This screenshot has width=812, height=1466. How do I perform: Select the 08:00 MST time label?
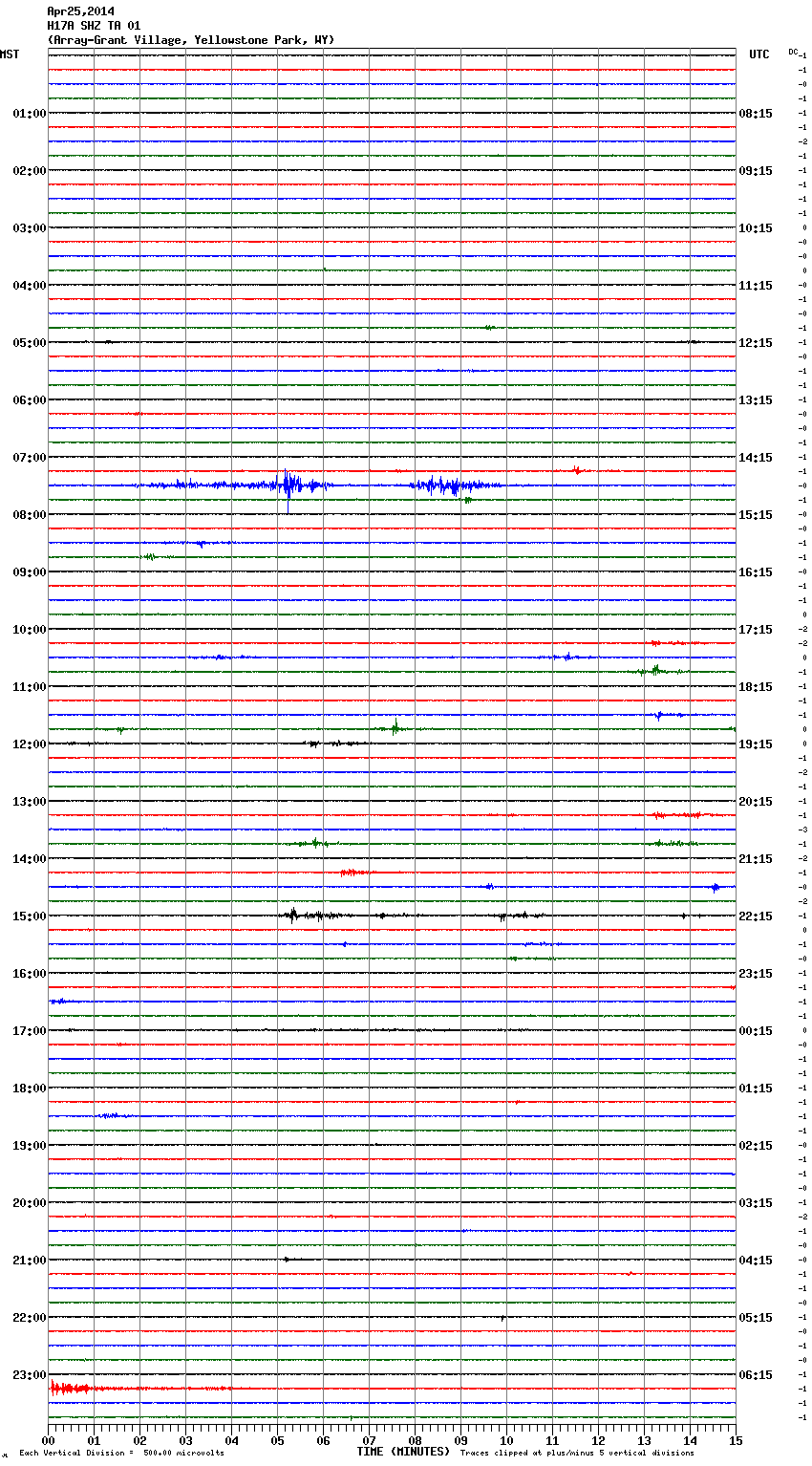(29, 515)
